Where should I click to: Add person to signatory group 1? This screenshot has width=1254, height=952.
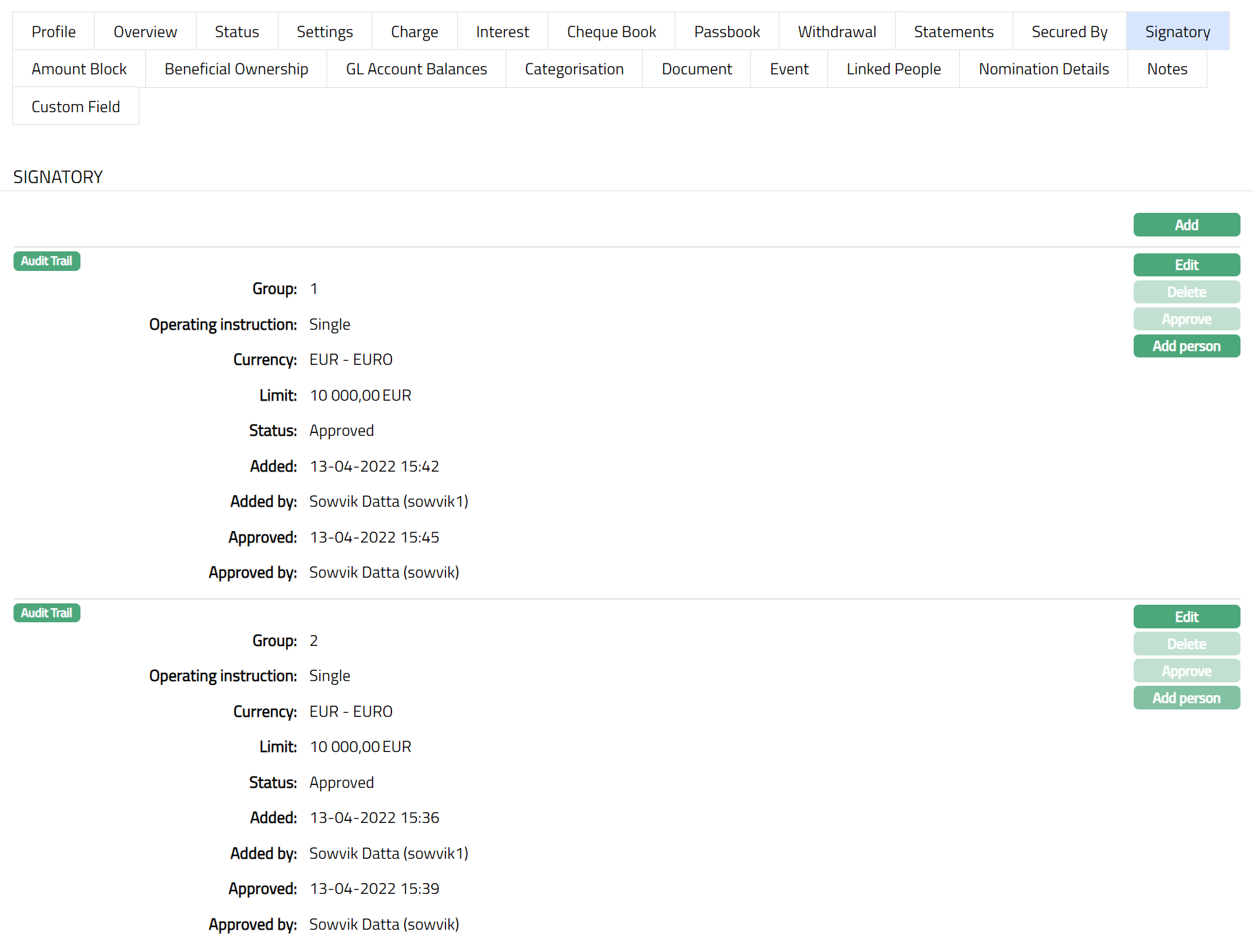click(1186, 346)
